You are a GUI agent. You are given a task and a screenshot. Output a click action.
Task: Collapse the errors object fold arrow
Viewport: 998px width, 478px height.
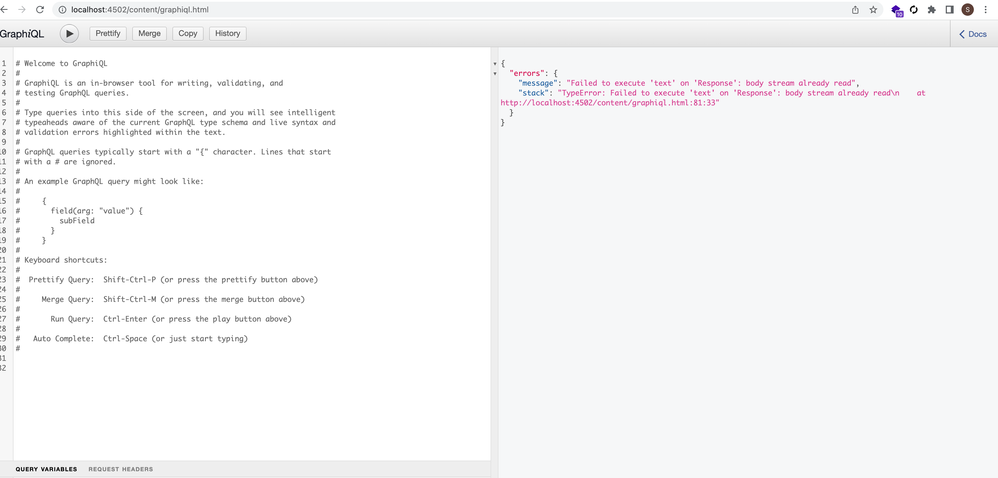coord(495,74)
